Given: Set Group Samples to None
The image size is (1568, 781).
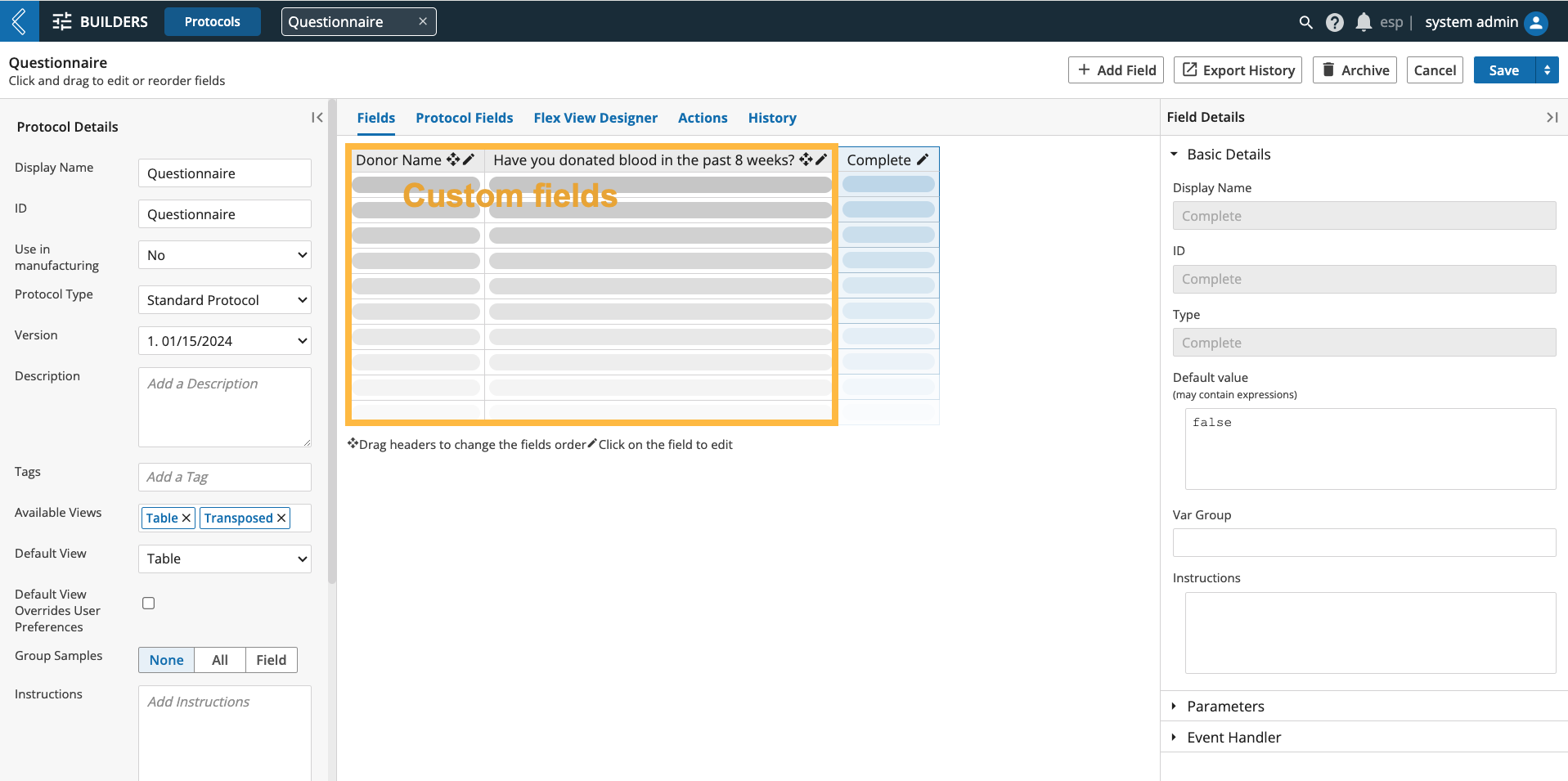Looking at the screenshot, I should coord(166,660).
